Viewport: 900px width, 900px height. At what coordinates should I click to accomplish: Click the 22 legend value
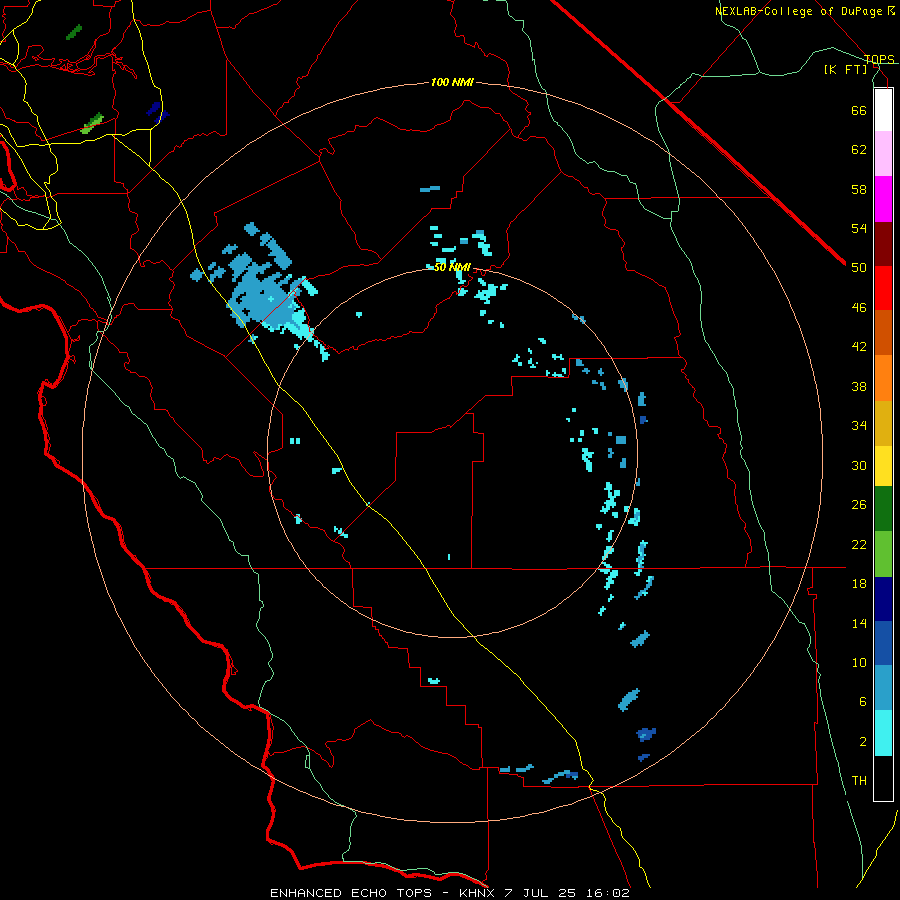859,544
